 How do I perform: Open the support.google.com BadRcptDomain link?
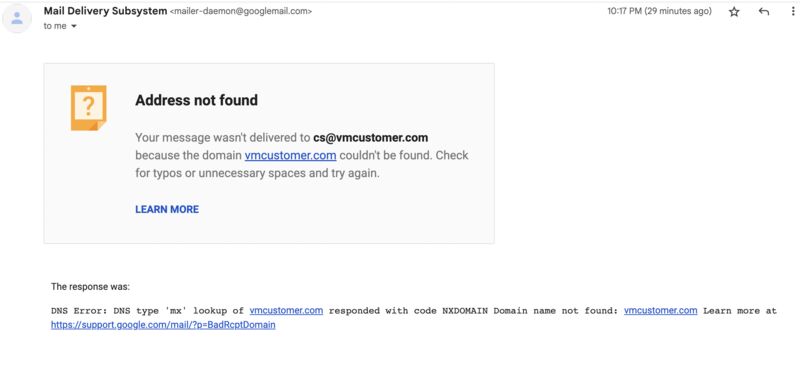click(x=163, y=325)
